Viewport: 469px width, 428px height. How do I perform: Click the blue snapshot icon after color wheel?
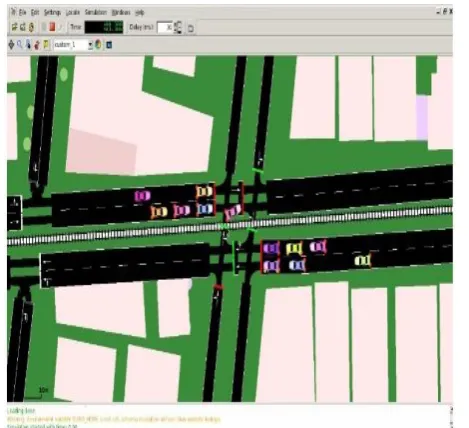(109, 45)
